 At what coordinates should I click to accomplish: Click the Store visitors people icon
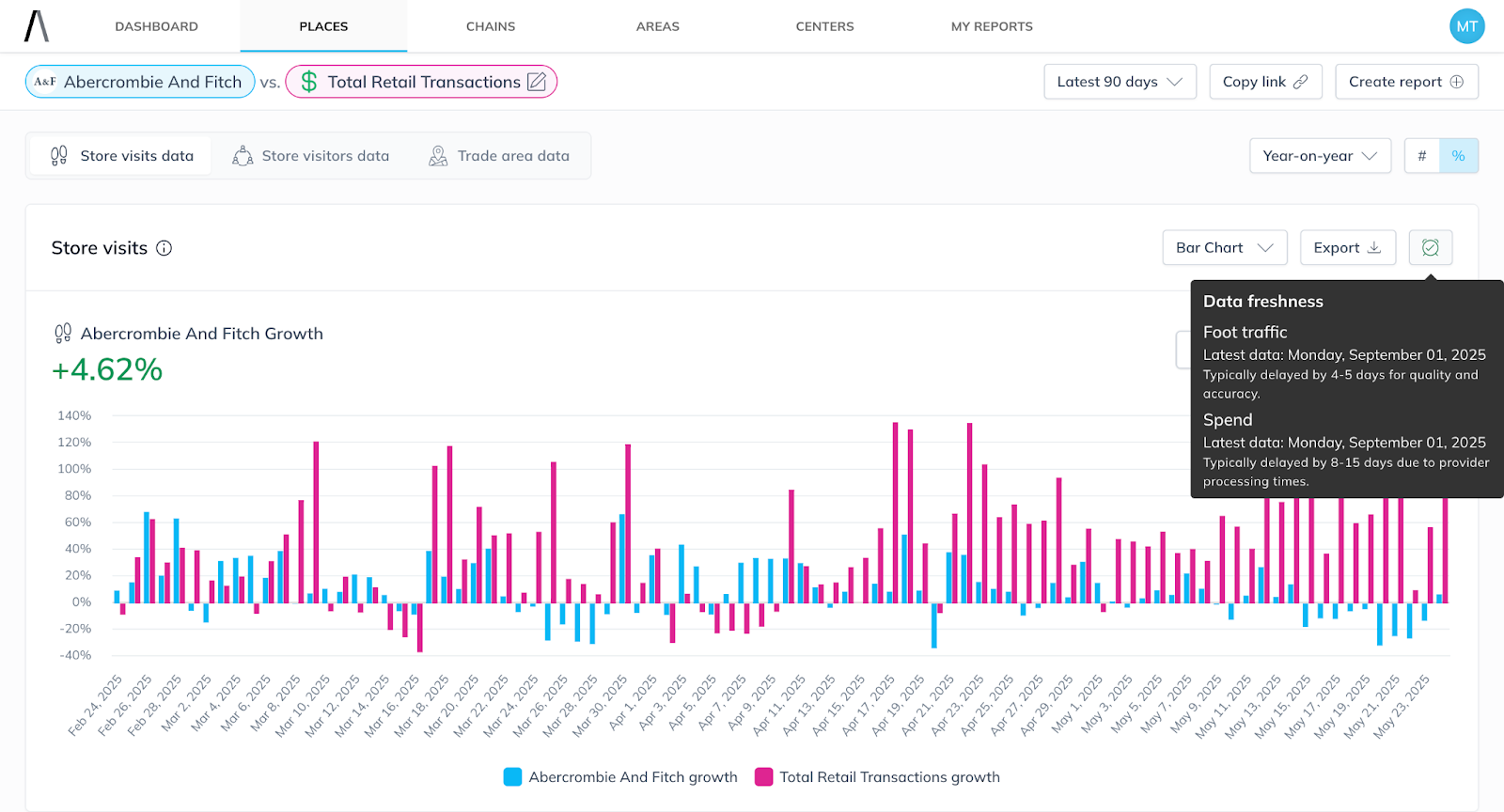click(x=243, y=156)
